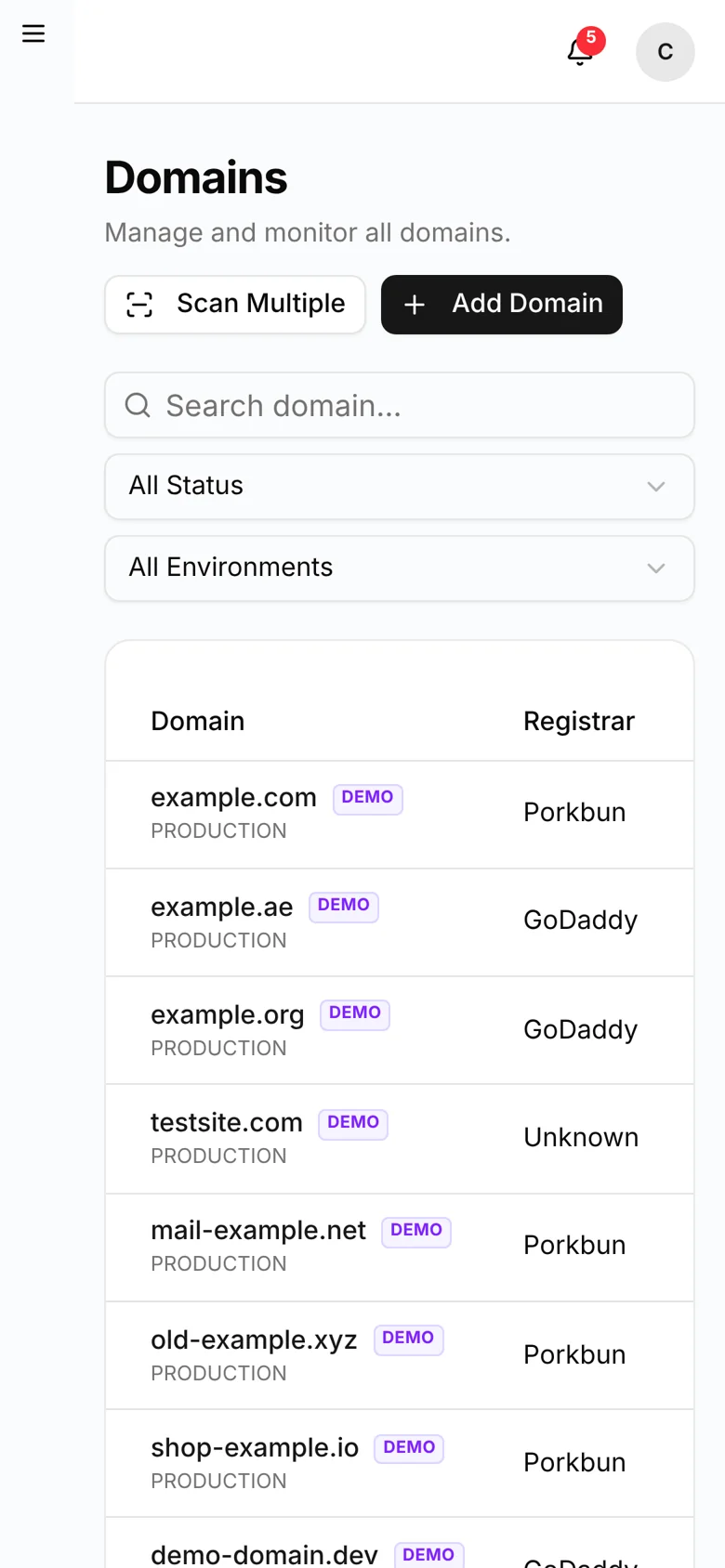Open the mail-example.net domain row
Image resolution: width=725 pixels, height=1568 pixels.
click(x=400, y=1248)
